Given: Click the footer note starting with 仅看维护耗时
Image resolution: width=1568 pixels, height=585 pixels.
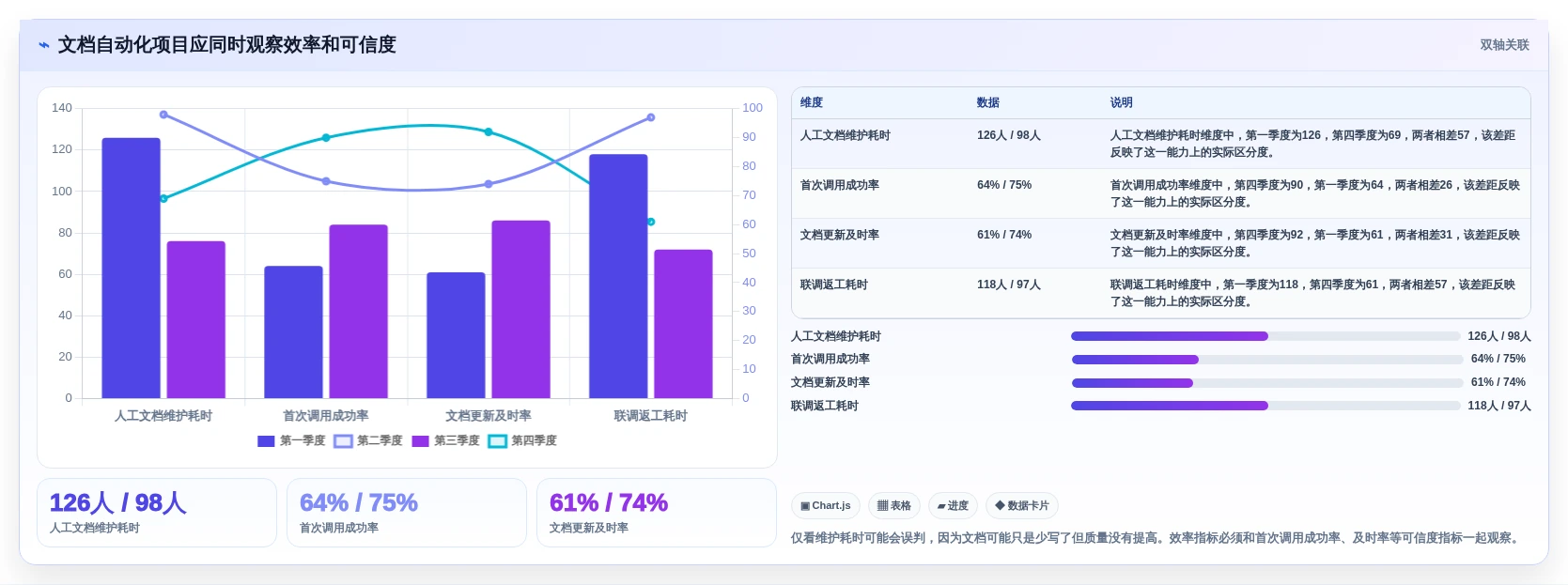Looking at the screenshot, I should pos(1157,538).
